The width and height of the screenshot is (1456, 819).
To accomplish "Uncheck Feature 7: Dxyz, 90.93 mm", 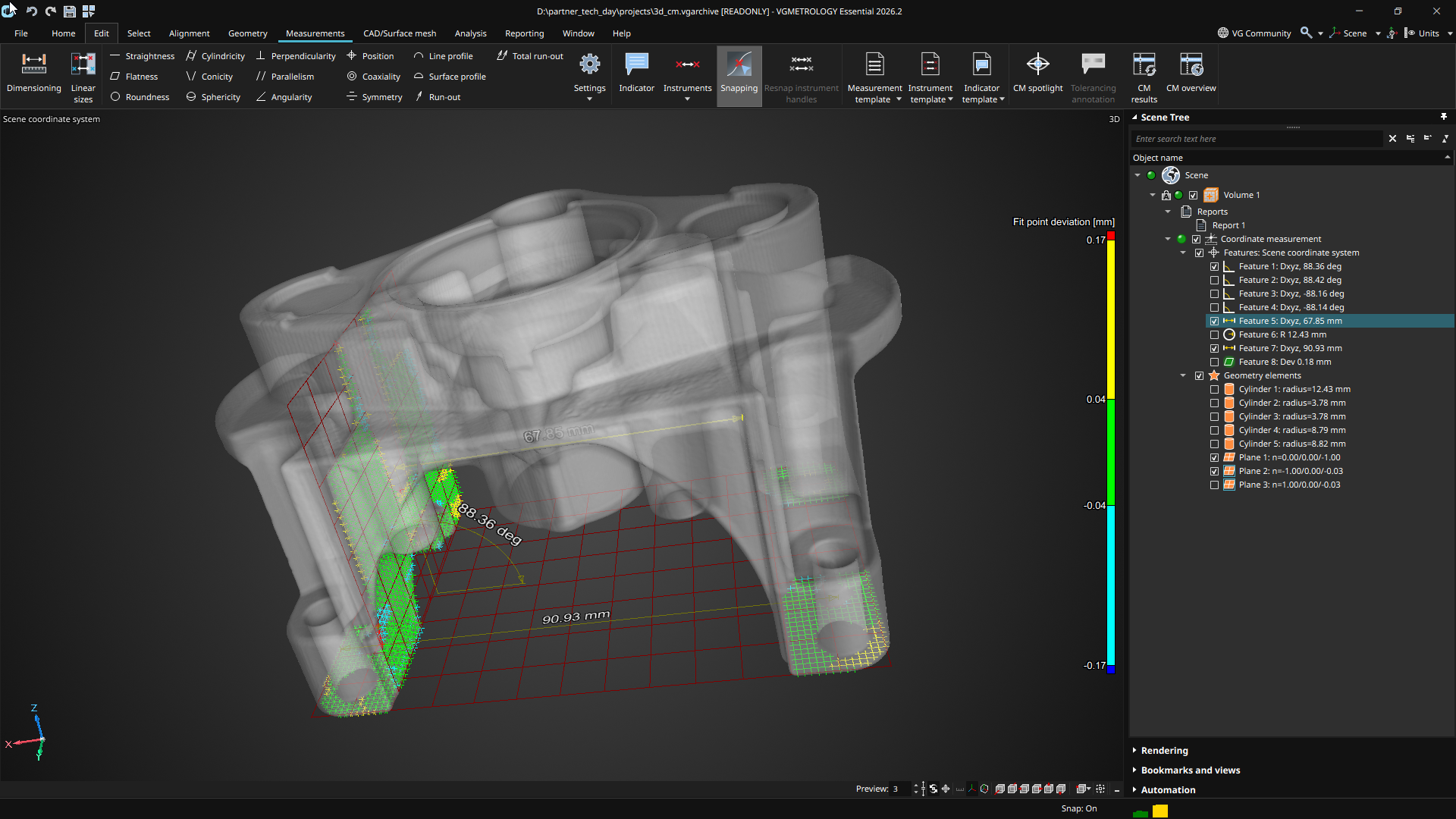I will click(x=1214, y=349).
